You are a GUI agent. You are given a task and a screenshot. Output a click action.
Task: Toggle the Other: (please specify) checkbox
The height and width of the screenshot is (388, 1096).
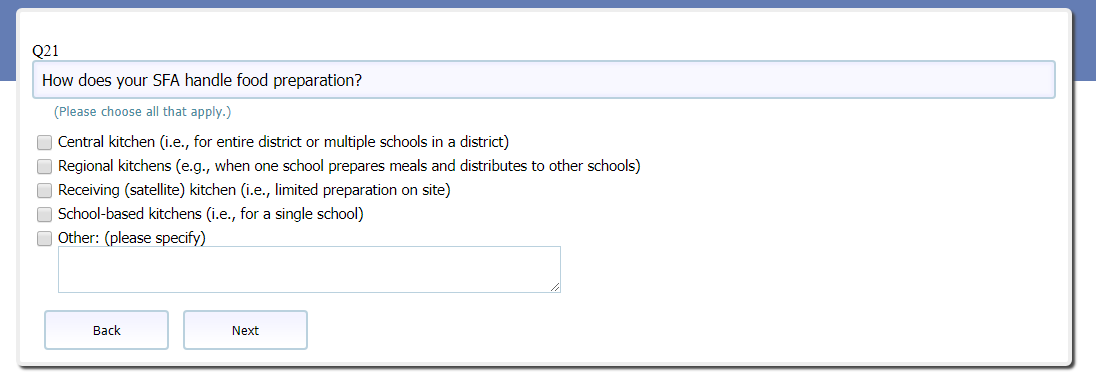(x=45, y=238)
